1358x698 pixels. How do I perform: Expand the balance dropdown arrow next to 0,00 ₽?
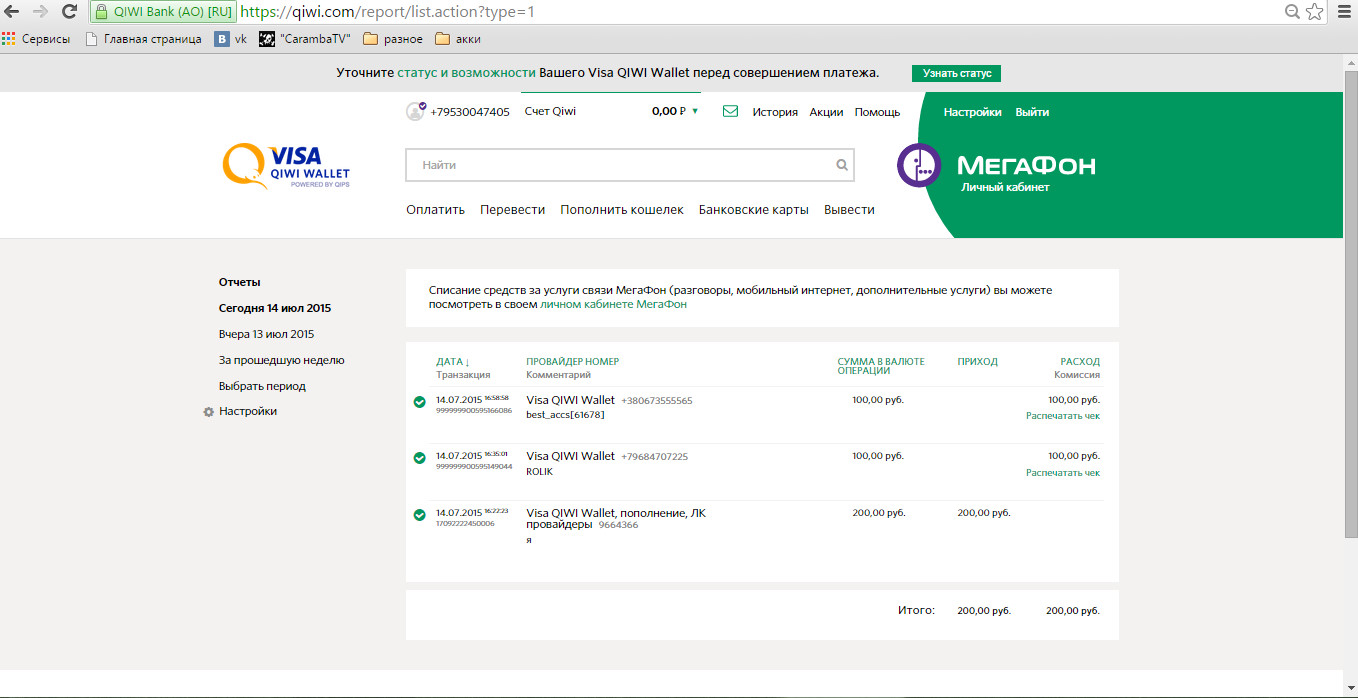tap(695, 112)
